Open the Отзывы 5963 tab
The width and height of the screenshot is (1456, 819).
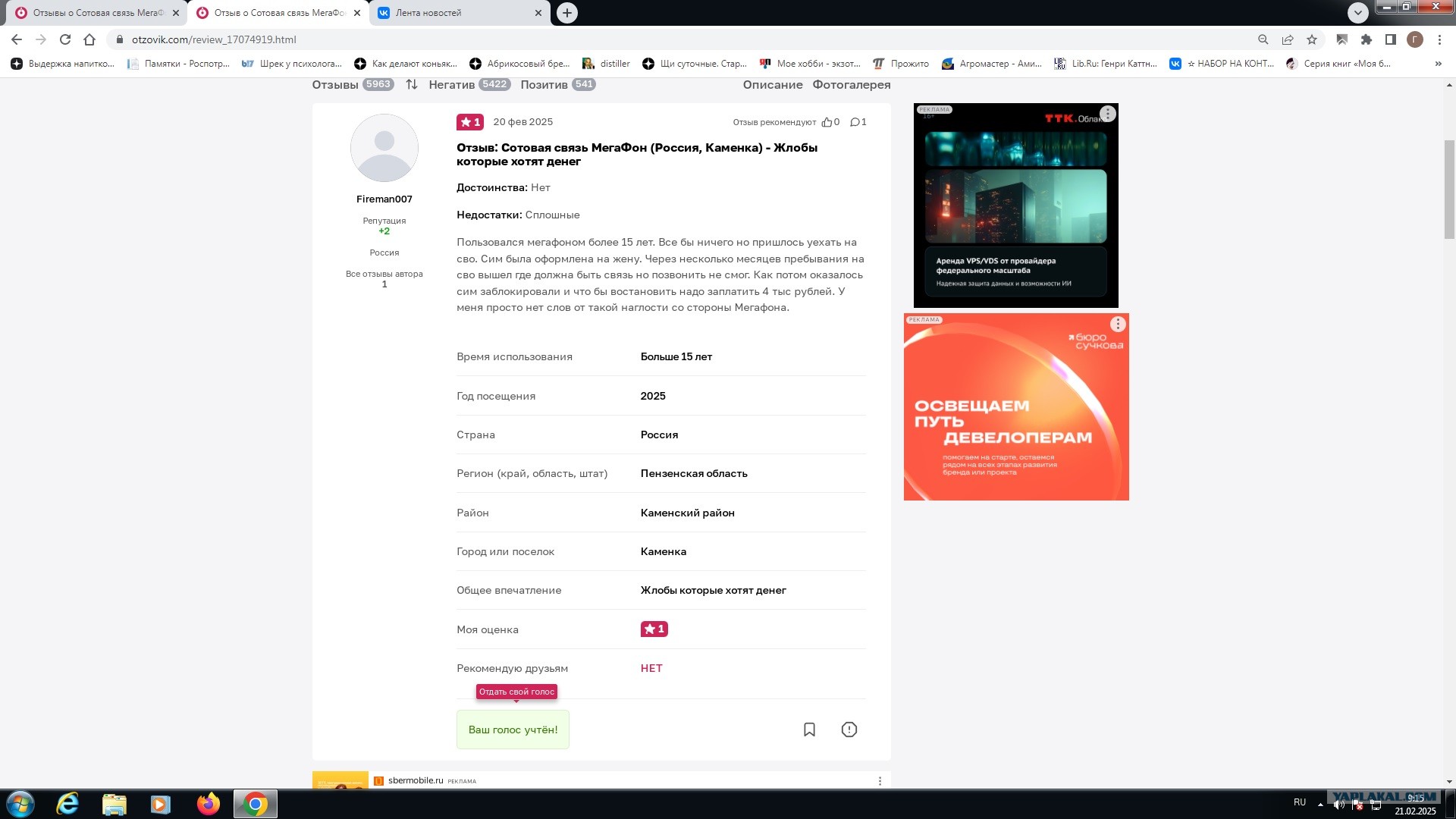coord(353,84)
